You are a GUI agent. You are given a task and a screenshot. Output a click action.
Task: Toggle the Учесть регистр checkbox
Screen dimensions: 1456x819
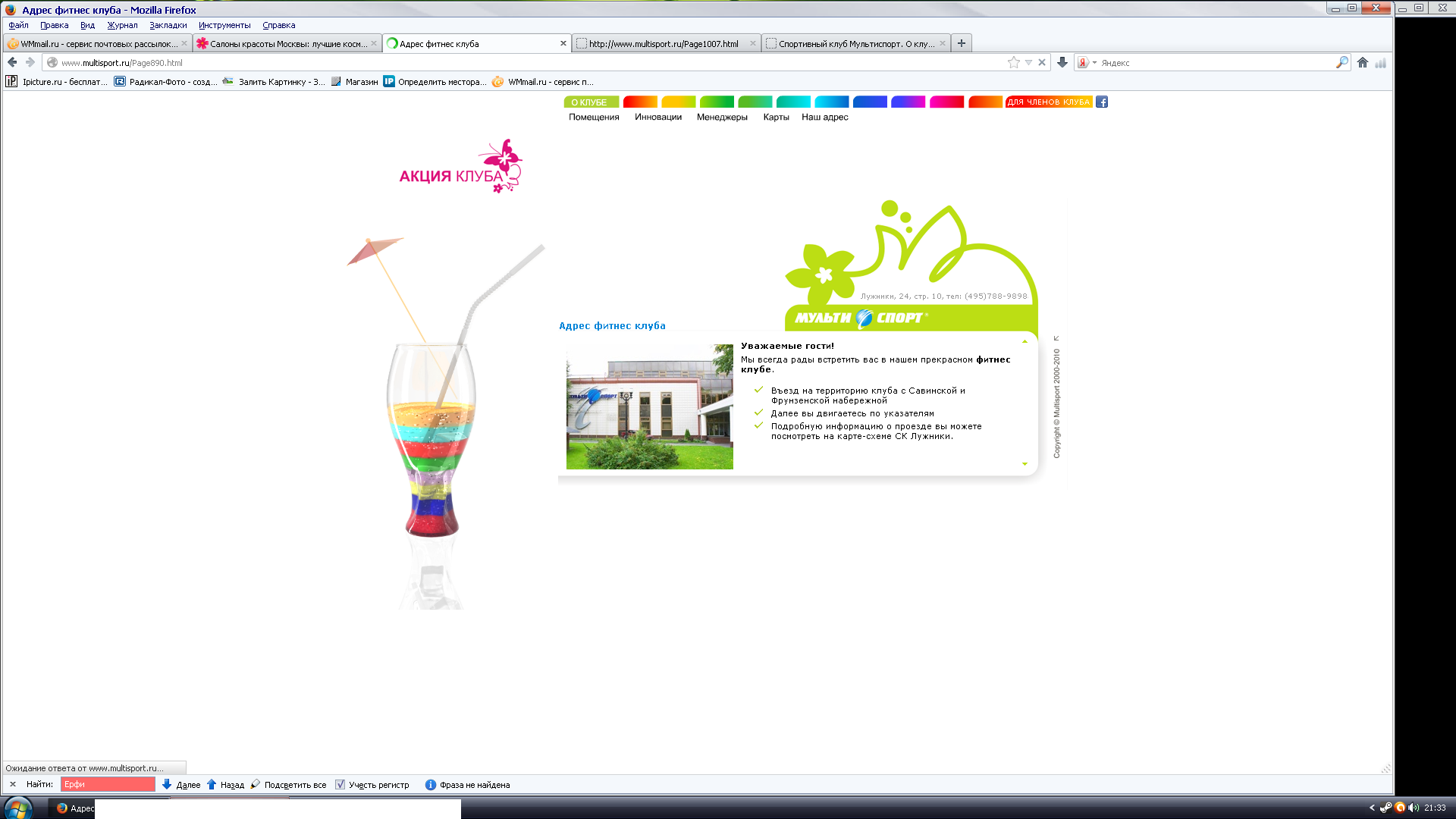[340, 785]
